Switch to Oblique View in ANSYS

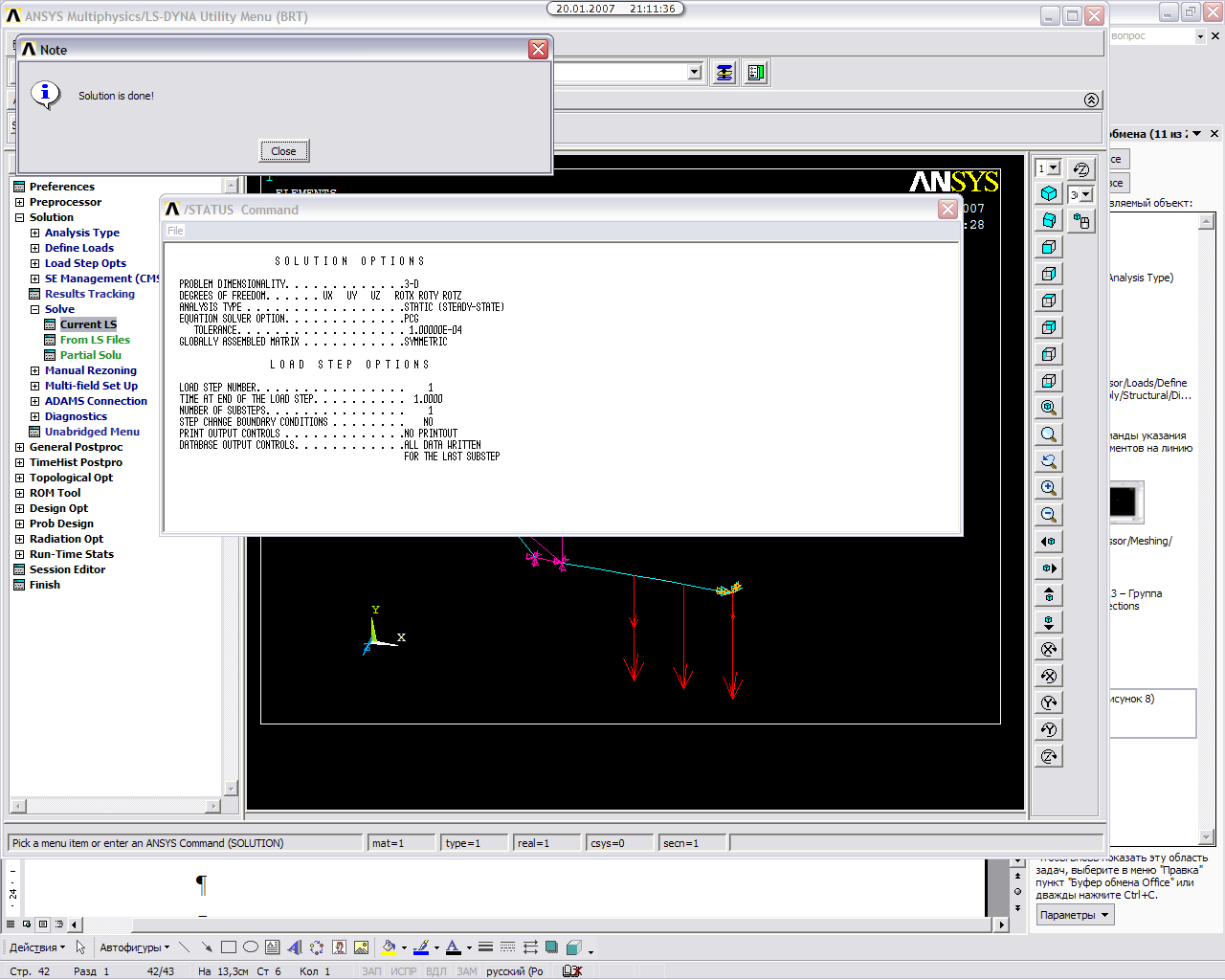pos(1049,220)
